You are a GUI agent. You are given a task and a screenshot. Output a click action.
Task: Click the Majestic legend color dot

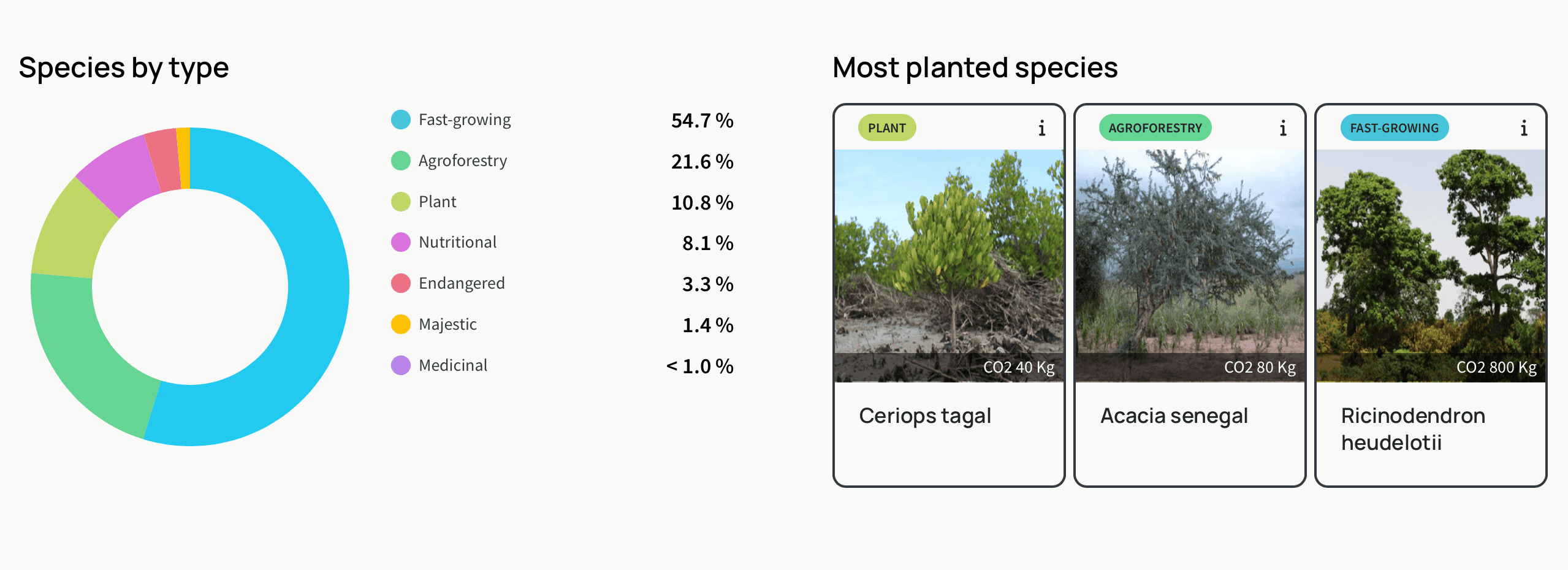(401, 324)
